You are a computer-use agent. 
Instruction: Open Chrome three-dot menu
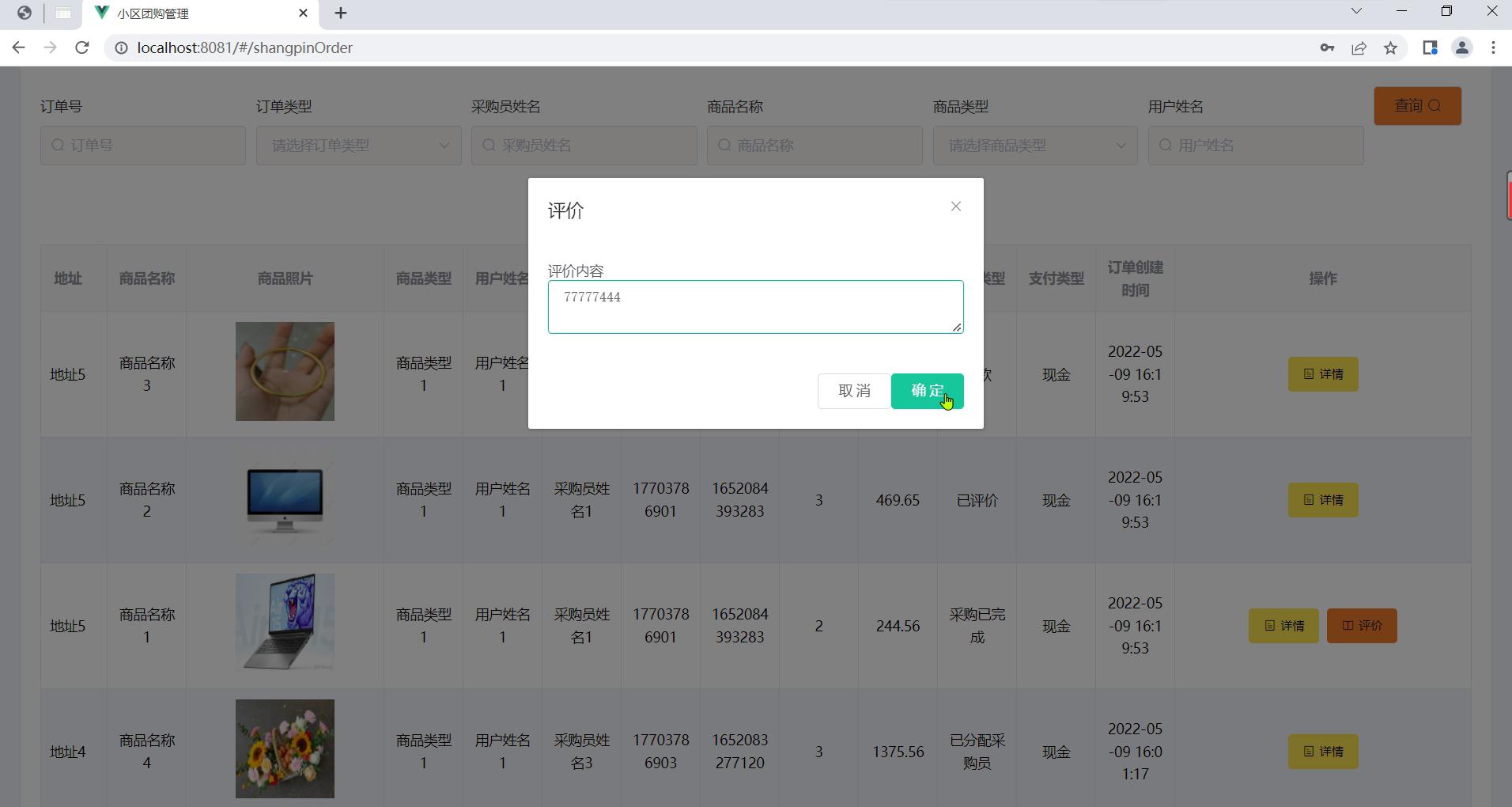1493,48
